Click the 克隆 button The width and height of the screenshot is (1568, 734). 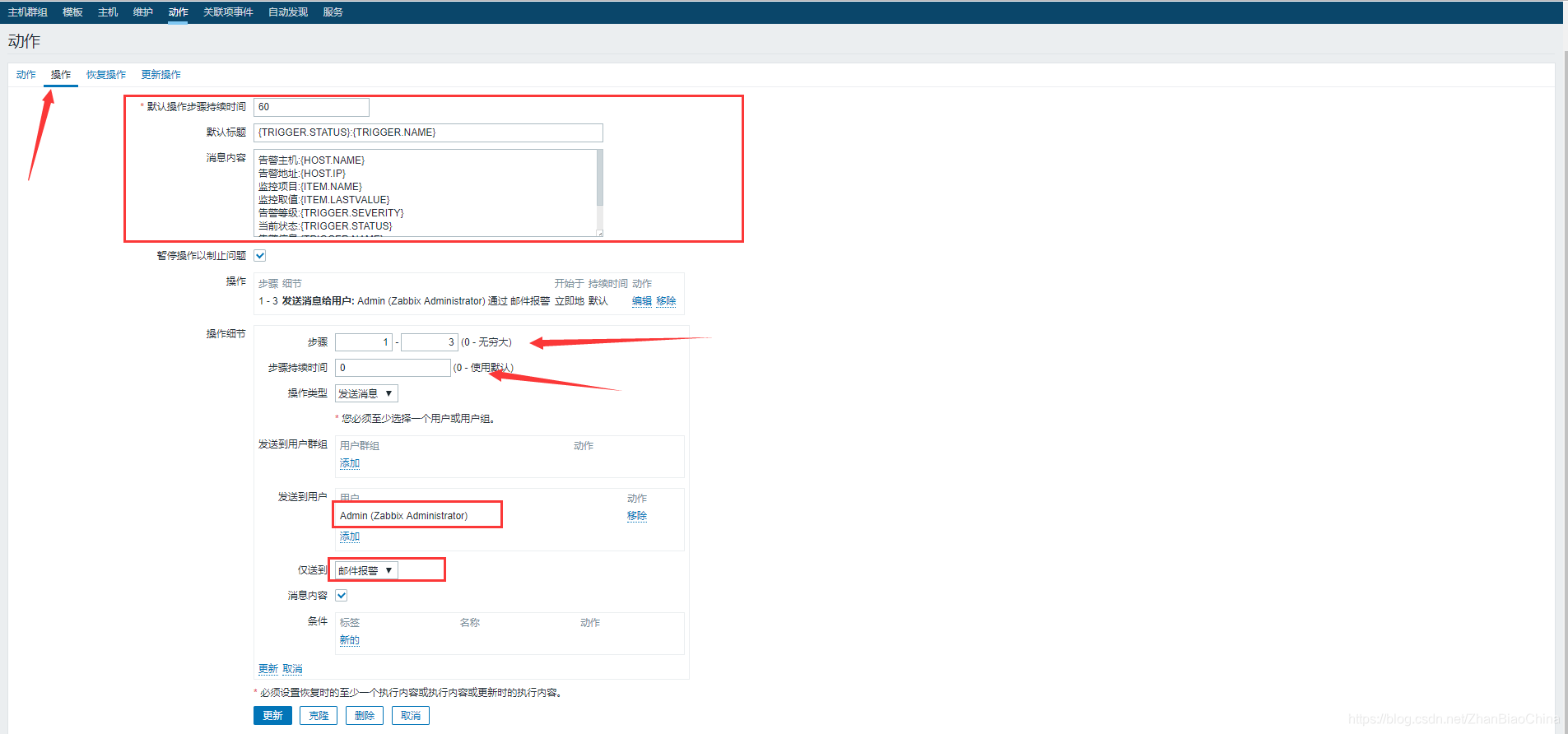319,716
